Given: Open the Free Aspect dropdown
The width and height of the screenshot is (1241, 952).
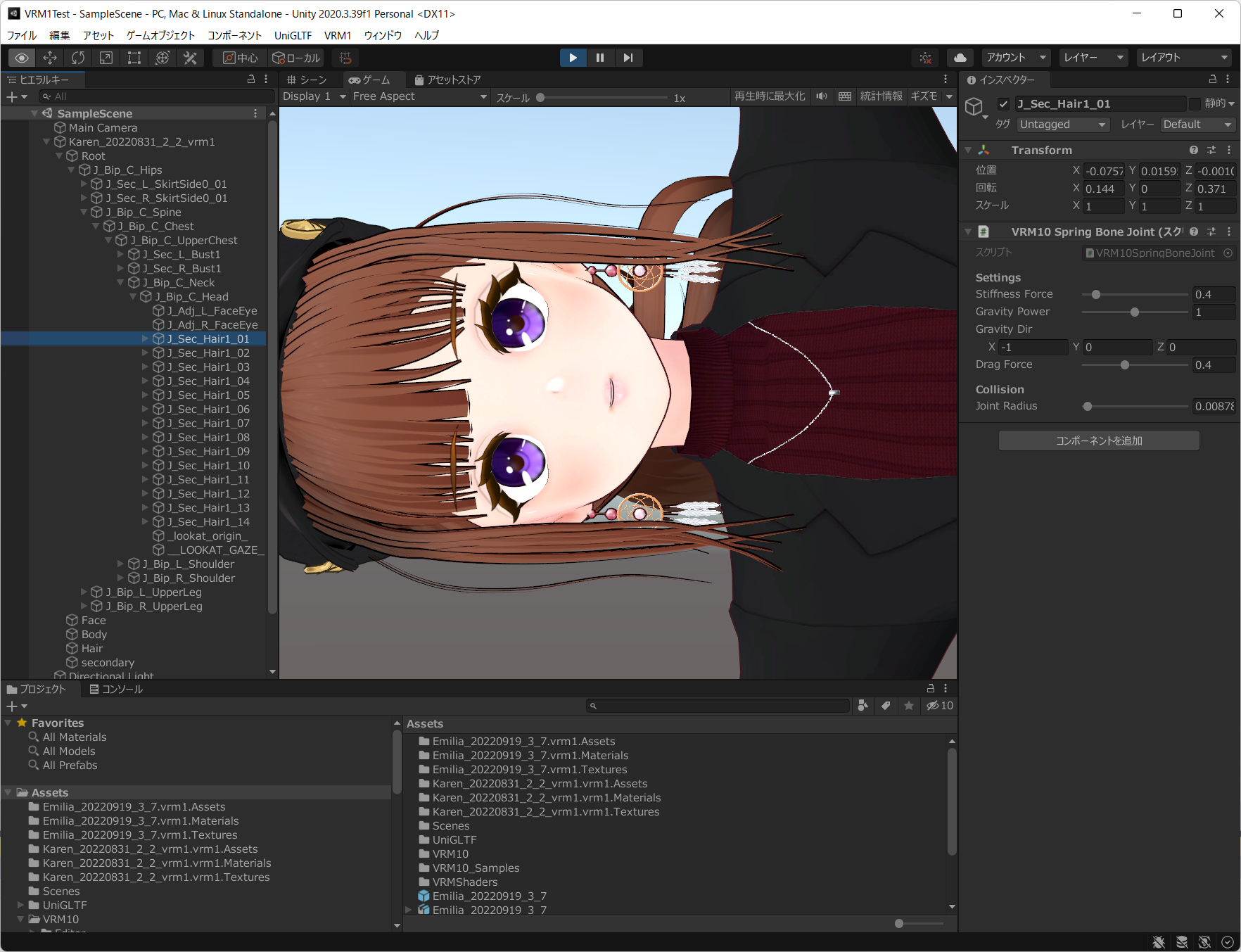Looking at the screenshot, I should point(419,96).
